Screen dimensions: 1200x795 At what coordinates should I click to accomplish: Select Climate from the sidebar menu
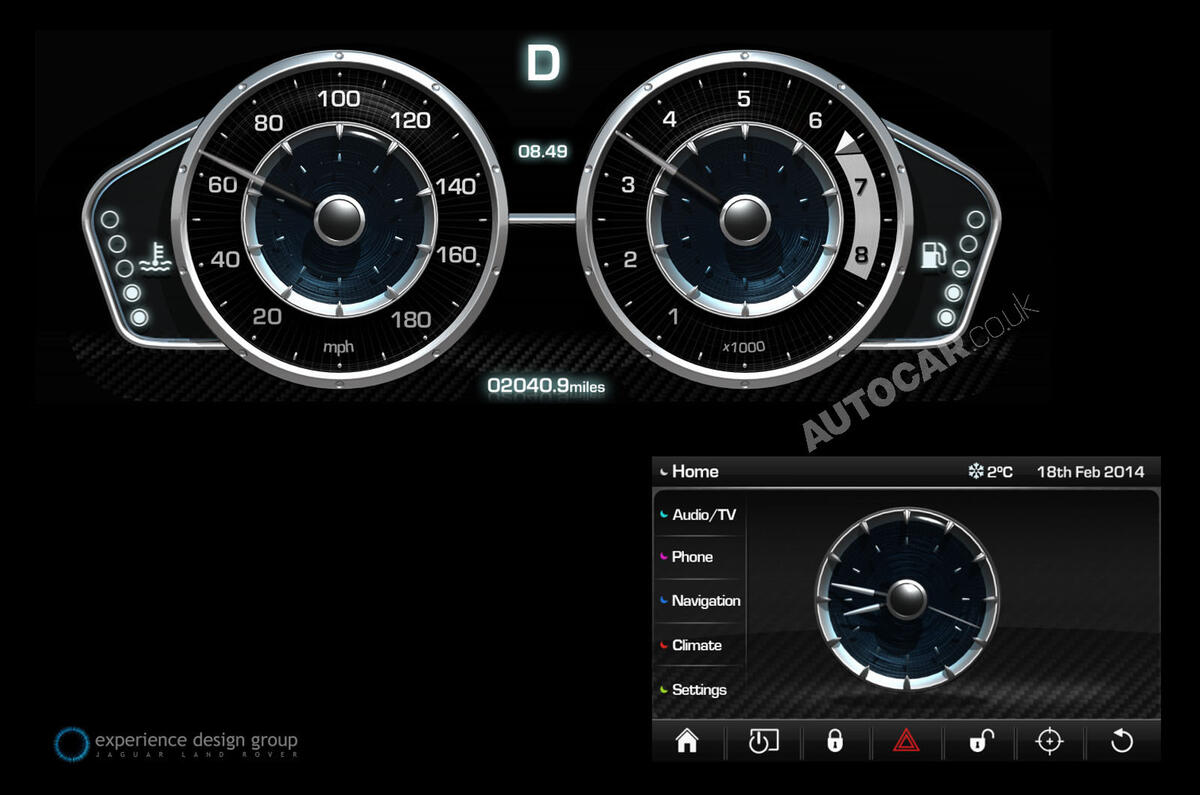pyautogui.click(x=697, y=646)
